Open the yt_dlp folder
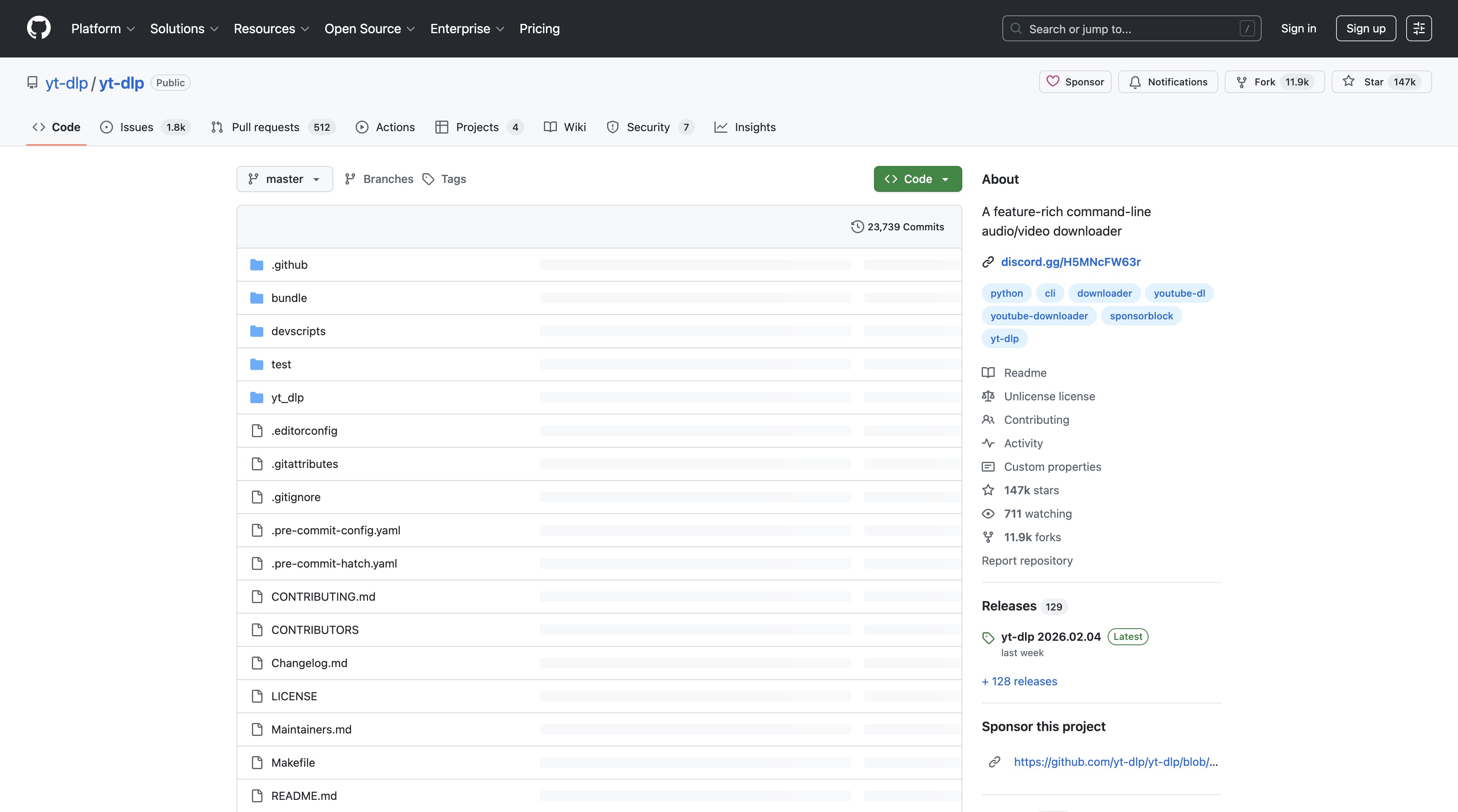 [288, 398]
